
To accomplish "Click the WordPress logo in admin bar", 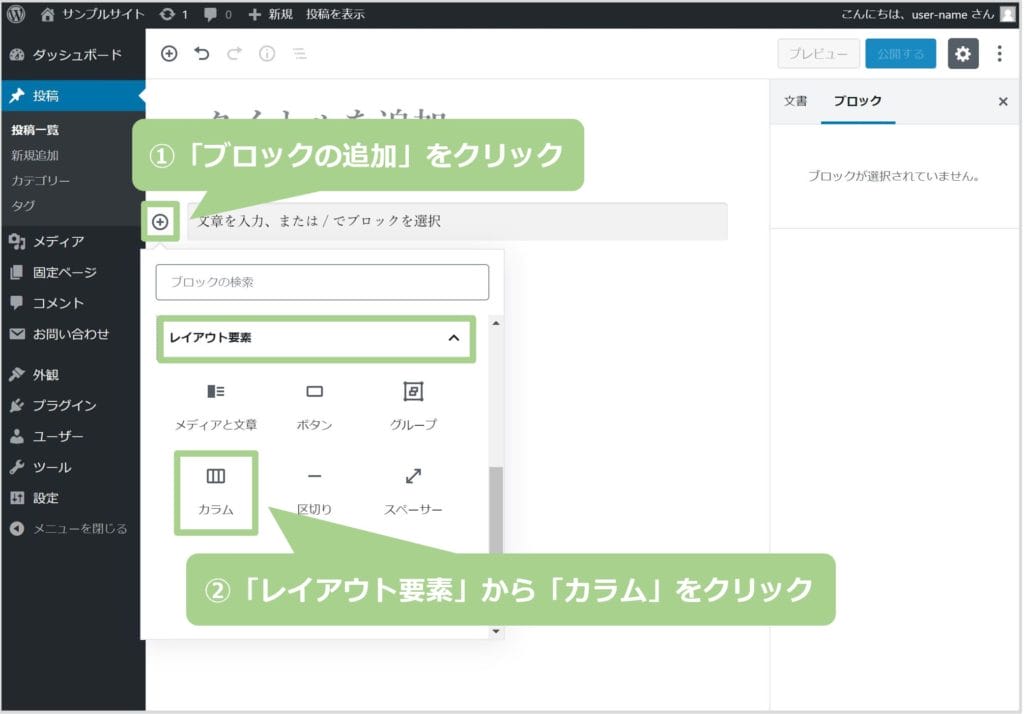I will [16, 14].
